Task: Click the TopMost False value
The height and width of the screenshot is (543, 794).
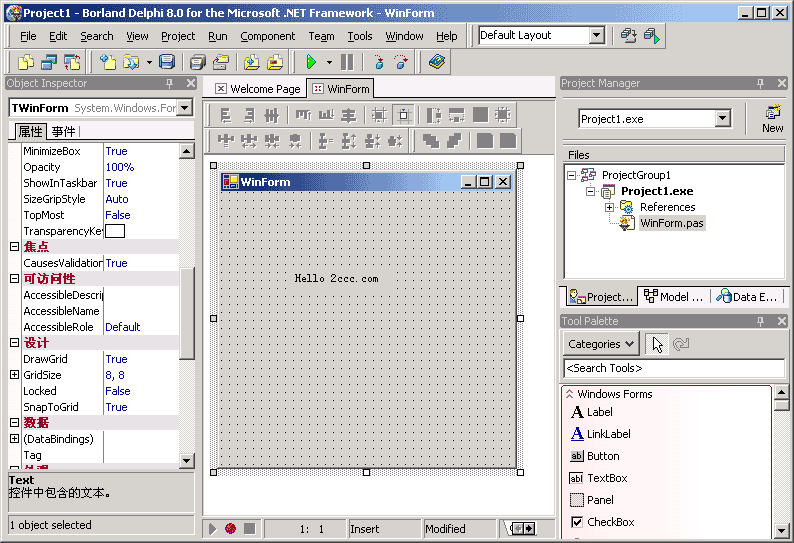Action: tap(117, 215)
